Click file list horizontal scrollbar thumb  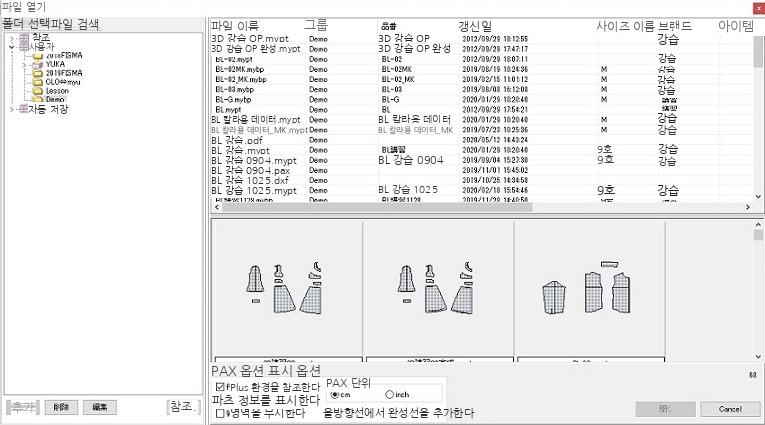(x=377, y=207)
